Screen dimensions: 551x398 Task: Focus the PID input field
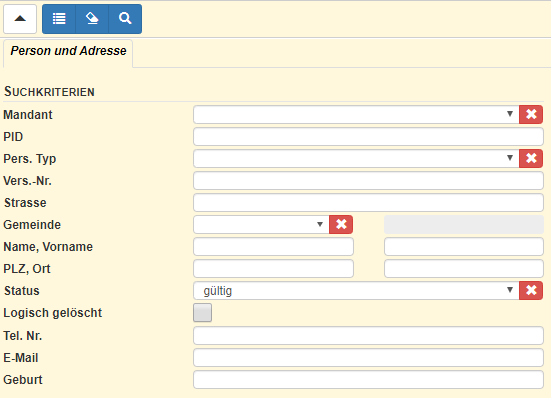(x=368, y=137)
